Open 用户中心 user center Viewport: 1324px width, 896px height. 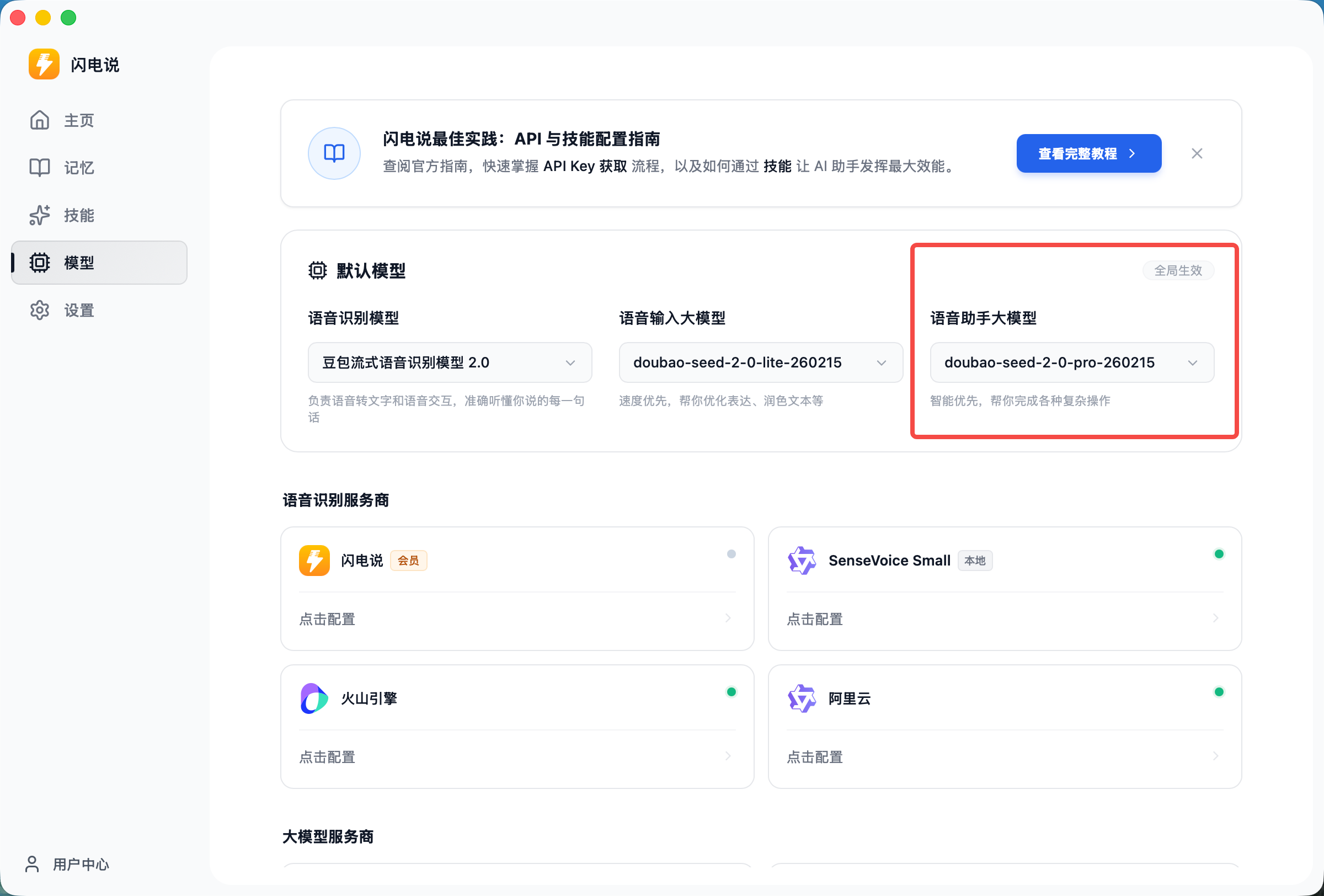(x=67, y=864)
